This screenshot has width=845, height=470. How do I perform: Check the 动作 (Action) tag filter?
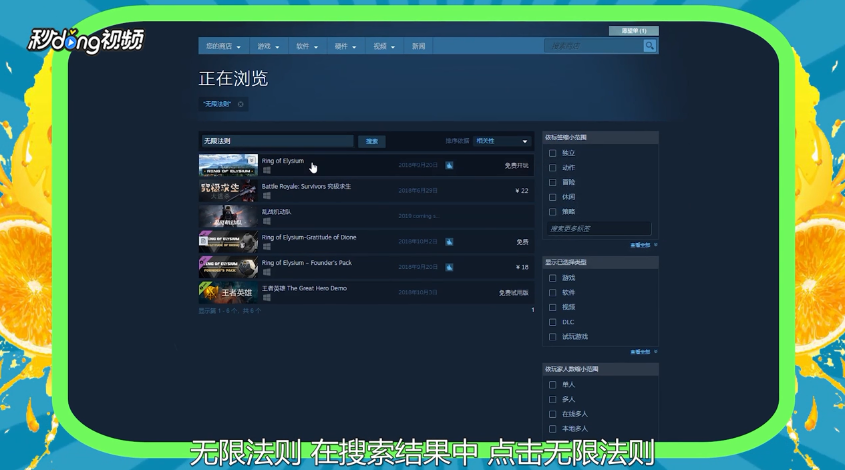point(552,168)
